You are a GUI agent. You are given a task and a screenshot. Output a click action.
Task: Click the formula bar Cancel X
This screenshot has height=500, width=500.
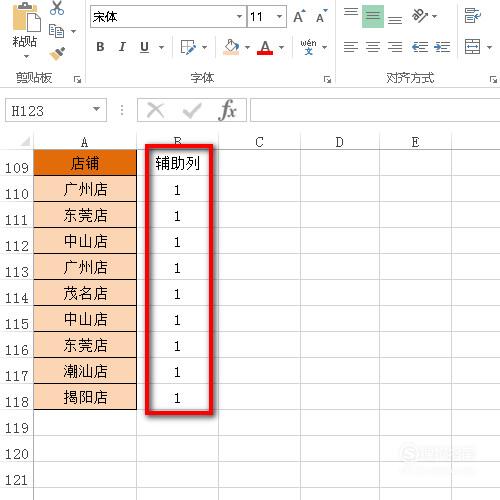coord(155,110)
